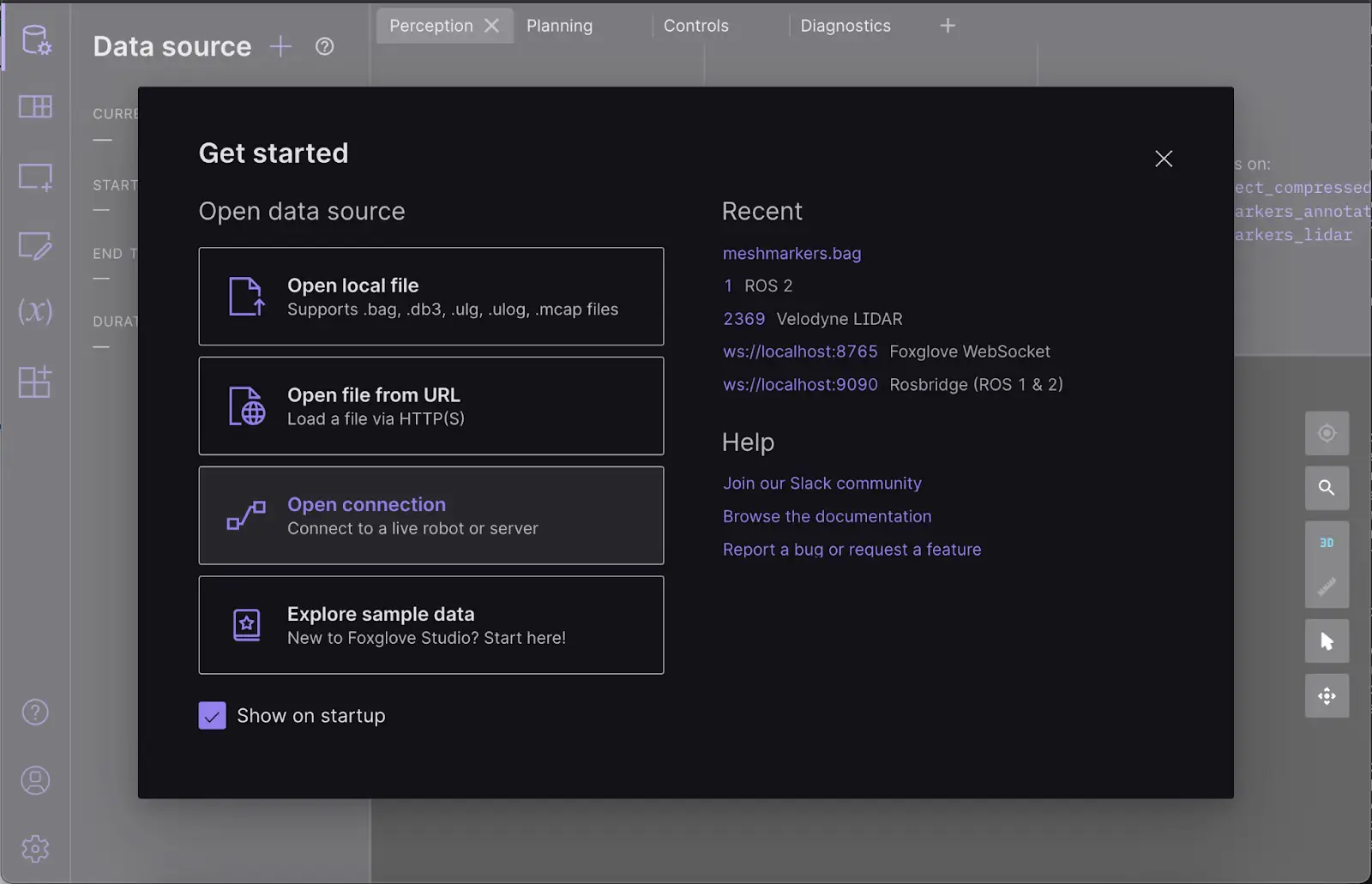Open the Variables panel via (x) icon
Image resolution: width=1372 pixels, height=884 pixels.
click(x=34, y=312)
